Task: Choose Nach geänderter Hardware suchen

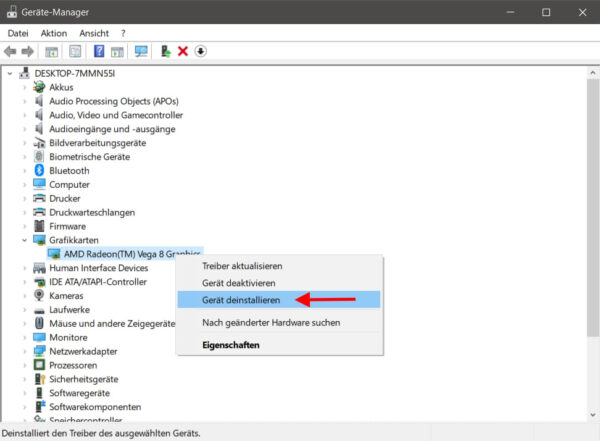Action: 279,323
